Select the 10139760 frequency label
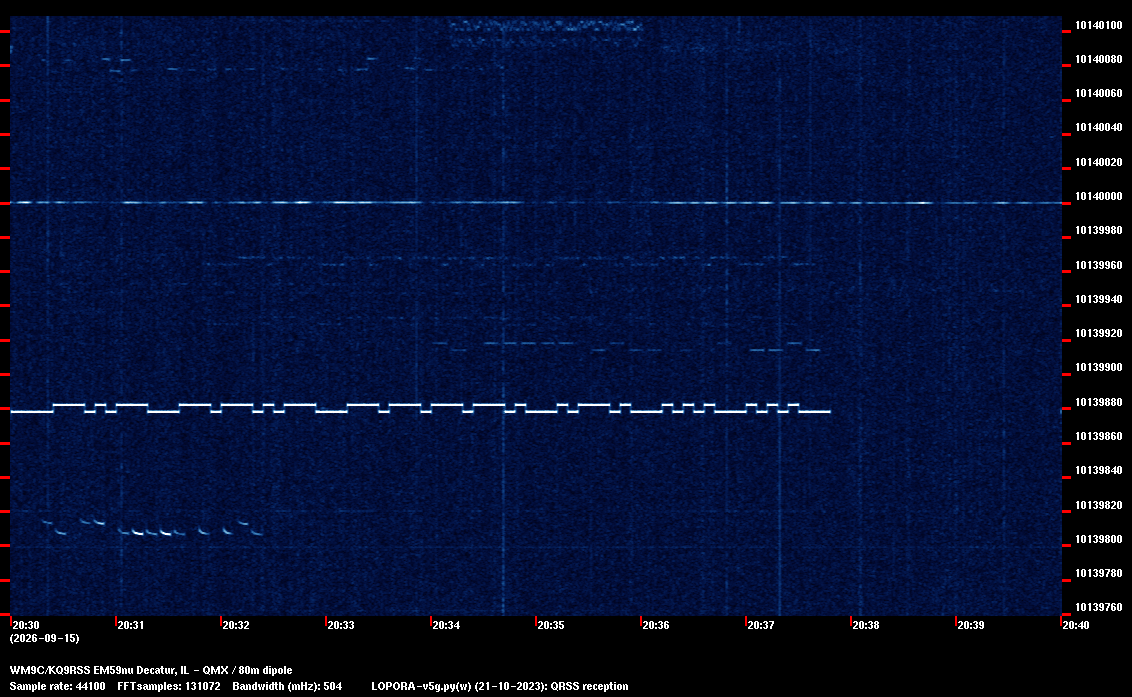Image resolution: width=1132 pixels, height=697 pixels. pyautogui.click(x=1099, y=607)
